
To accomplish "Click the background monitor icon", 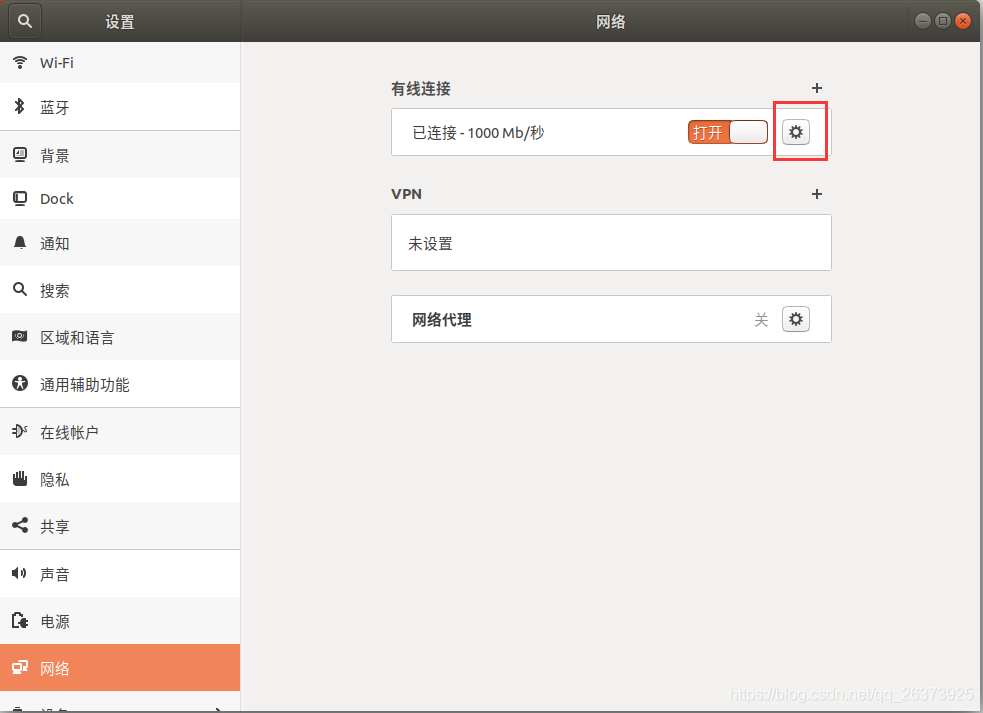I will tap(20, 154).
